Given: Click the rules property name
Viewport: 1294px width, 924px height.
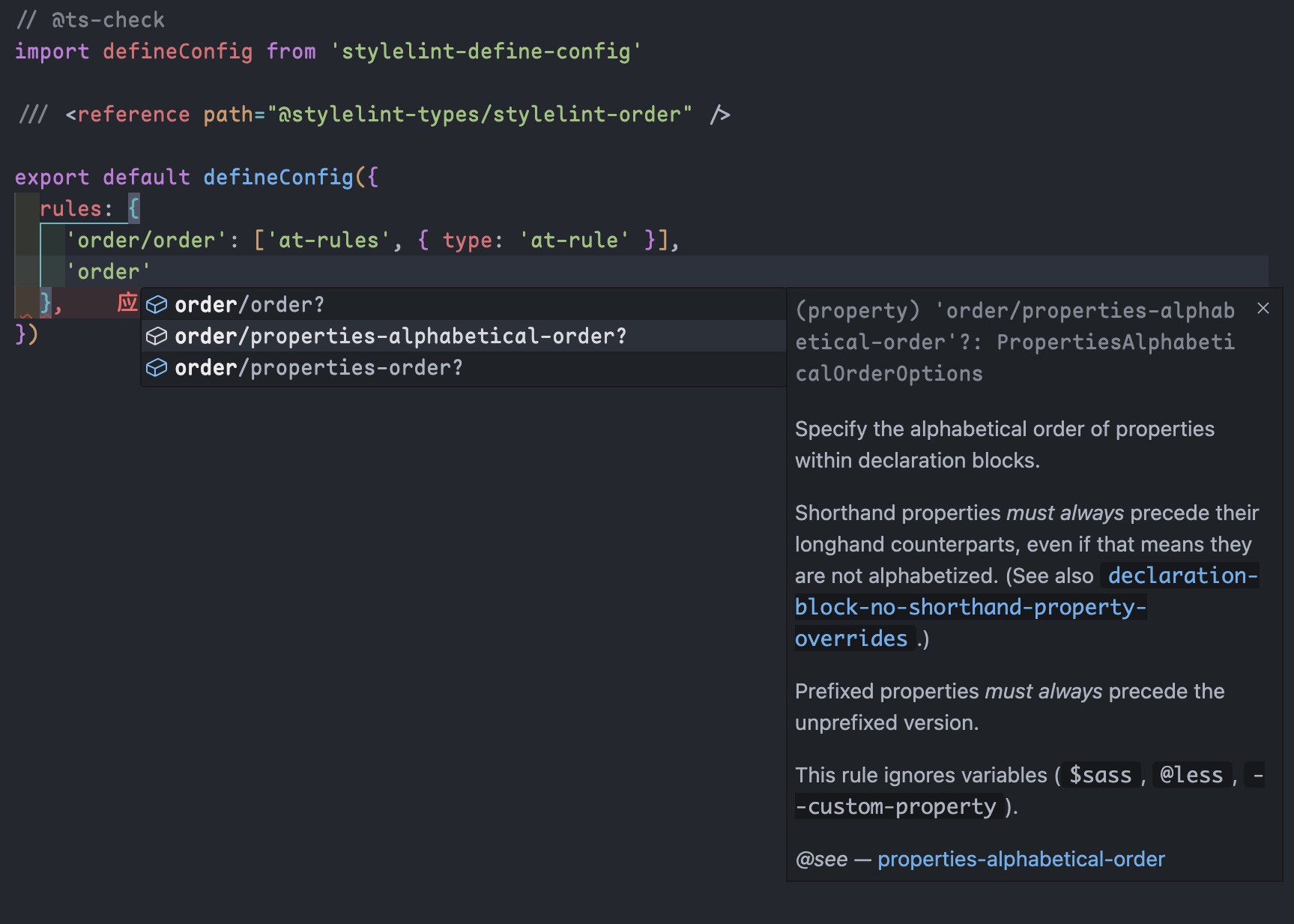Looking at the screenshot, I should point(70,208).
